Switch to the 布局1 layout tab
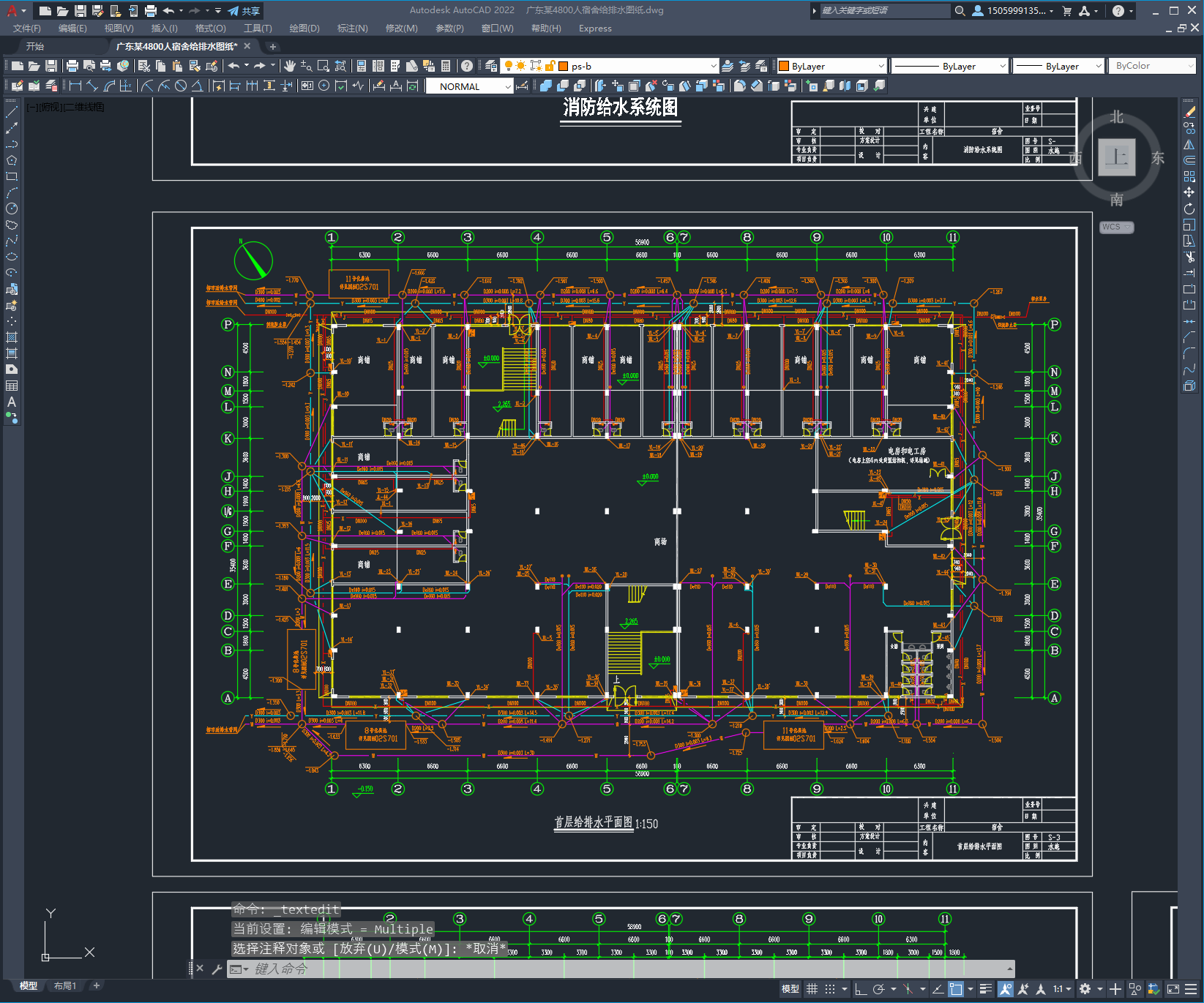The height and width of the screenshot is (1003, 1204). (x=64, y=985)
